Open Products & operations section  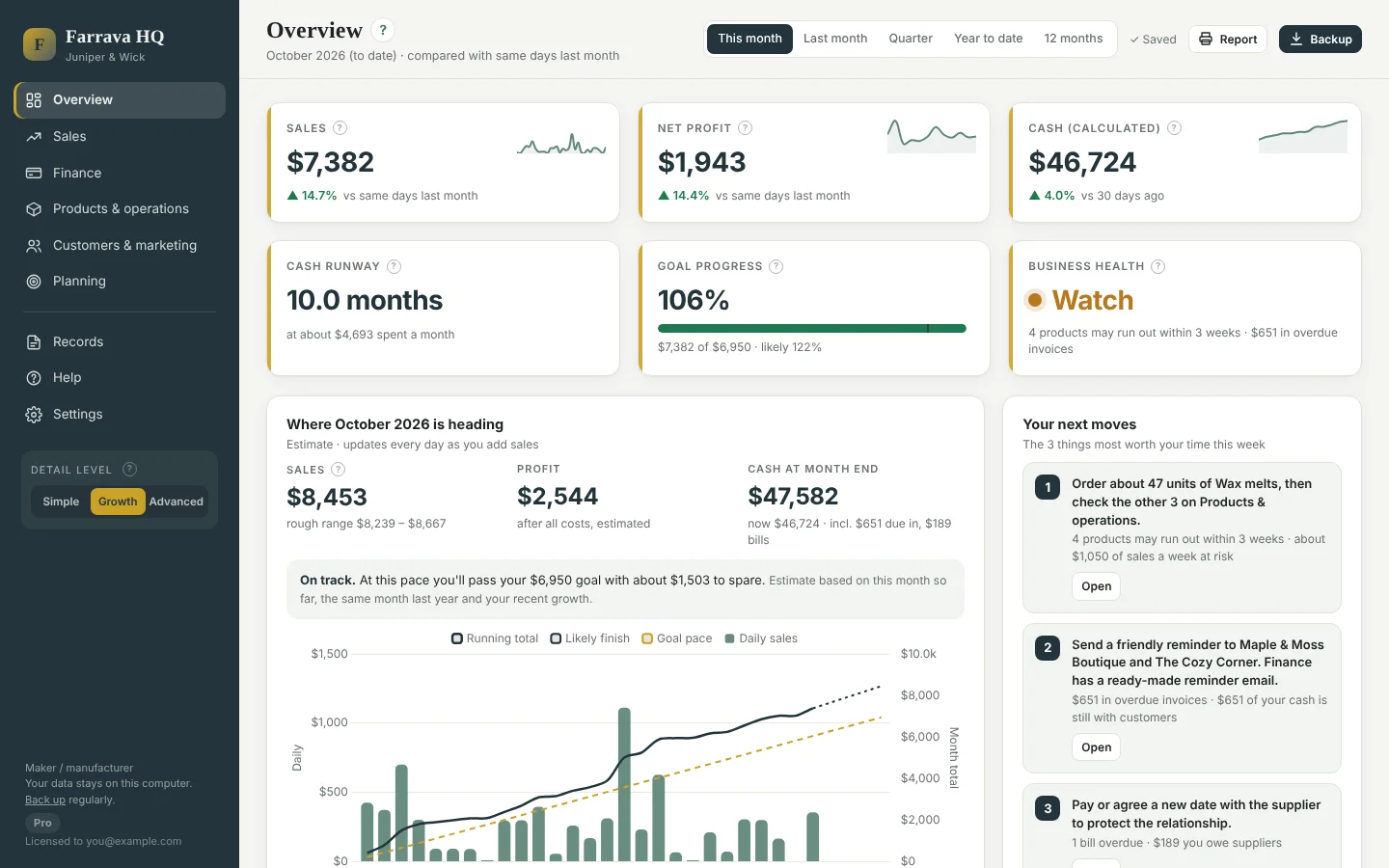coord(120,208)
